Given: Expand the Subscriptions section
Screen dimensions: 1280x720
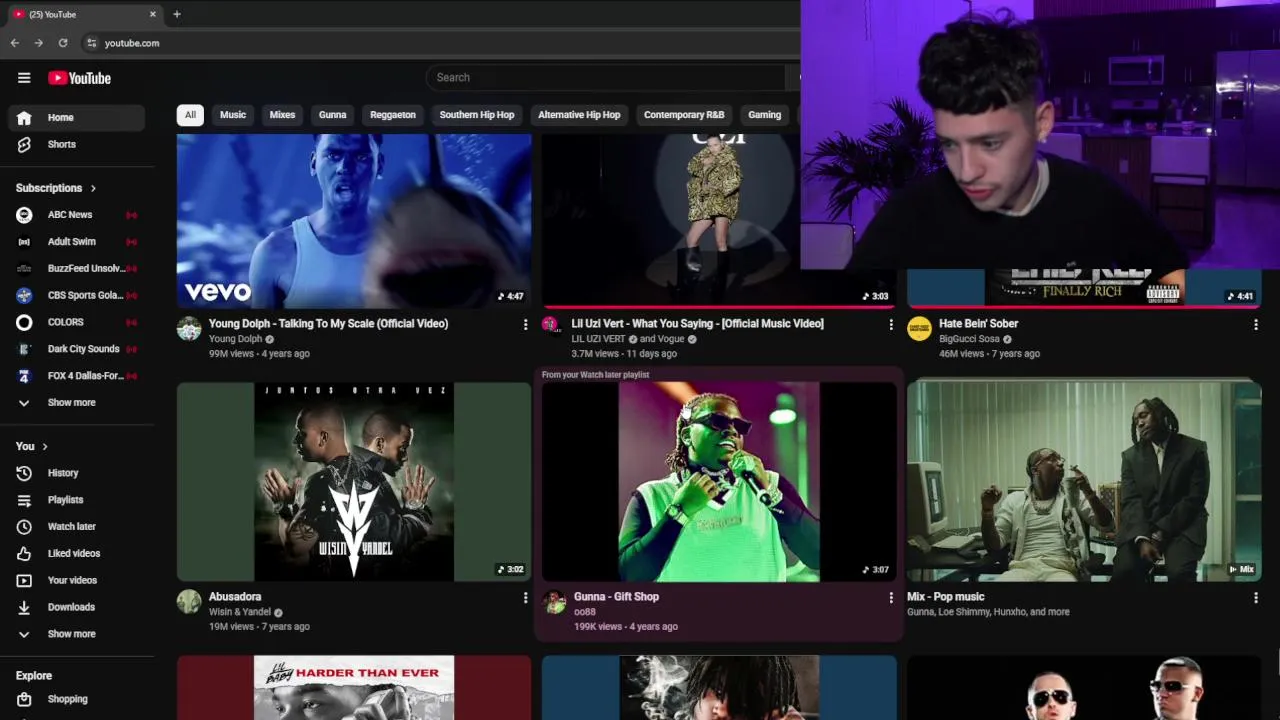Looking at the screenshot, I should click(56, 188).
